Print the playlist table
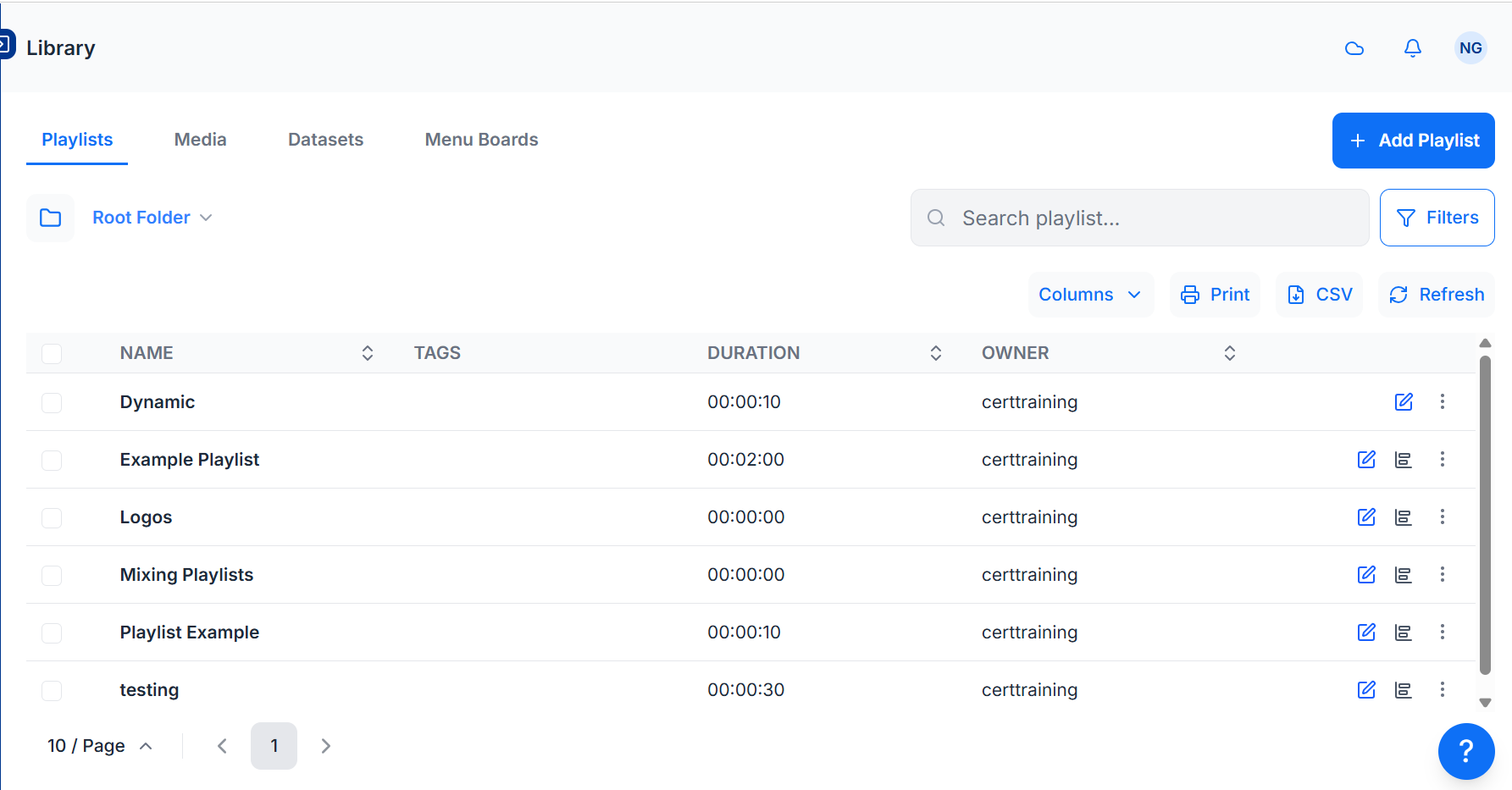The height and width of the screenshot is (790, 1512). 1216,295
